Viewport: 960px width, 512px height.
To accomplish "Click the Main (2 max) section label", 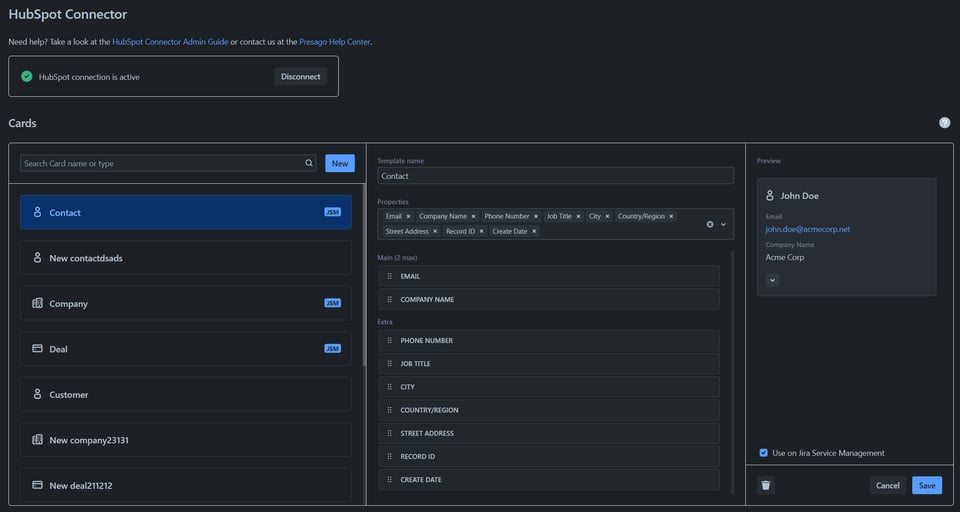I will tap(397, 257).
